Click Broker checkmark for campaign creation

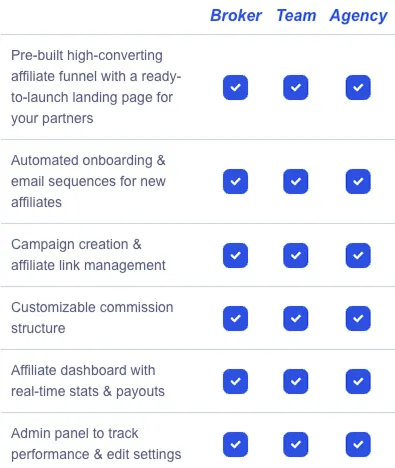(235, 255)
